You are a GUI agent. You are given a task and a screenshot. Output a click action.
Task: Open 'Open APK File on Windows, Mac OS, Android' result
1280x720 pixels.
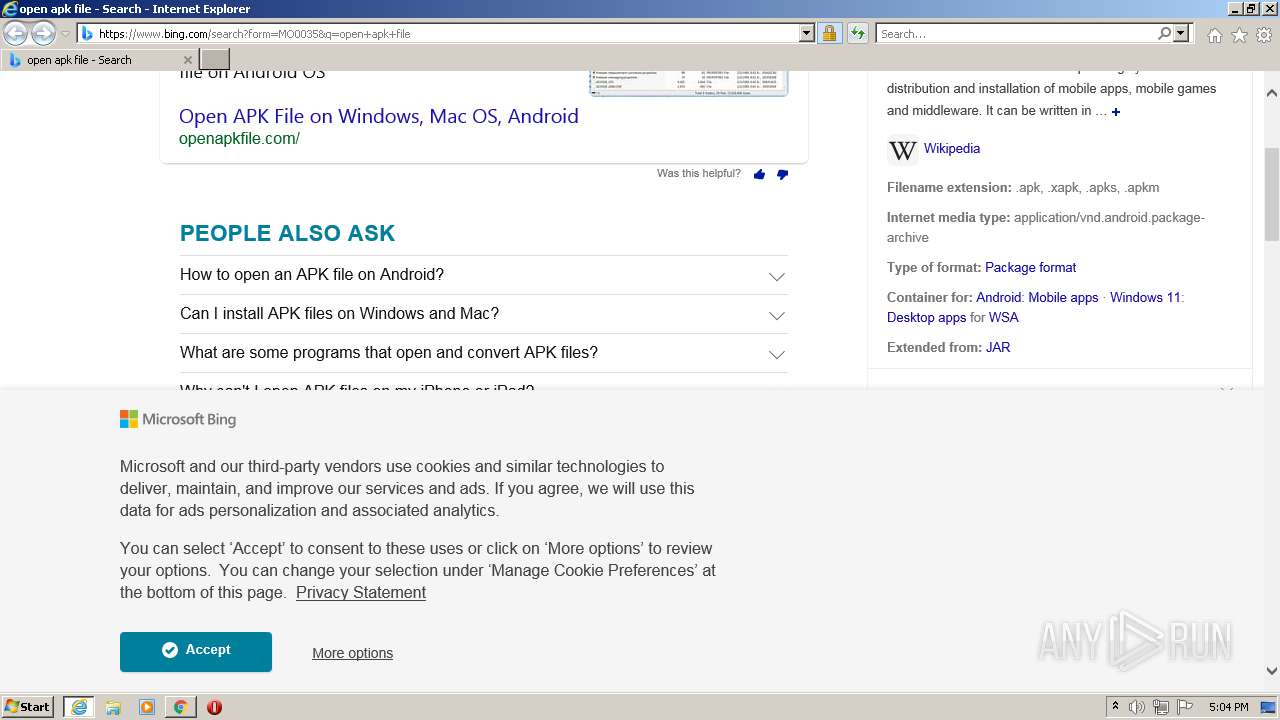point(379,116)
